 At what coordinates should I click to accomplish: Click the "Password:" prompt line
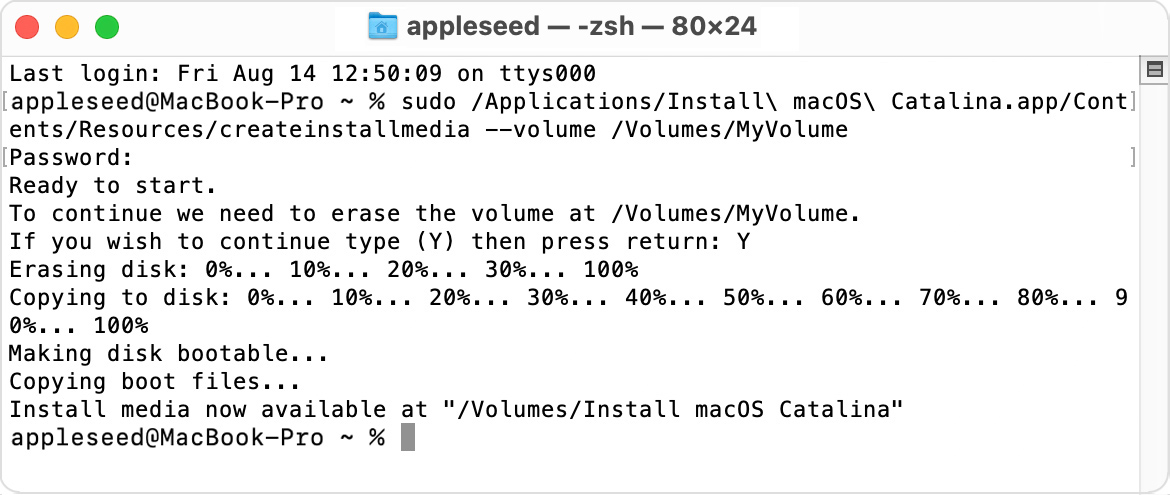pos(70,158)
